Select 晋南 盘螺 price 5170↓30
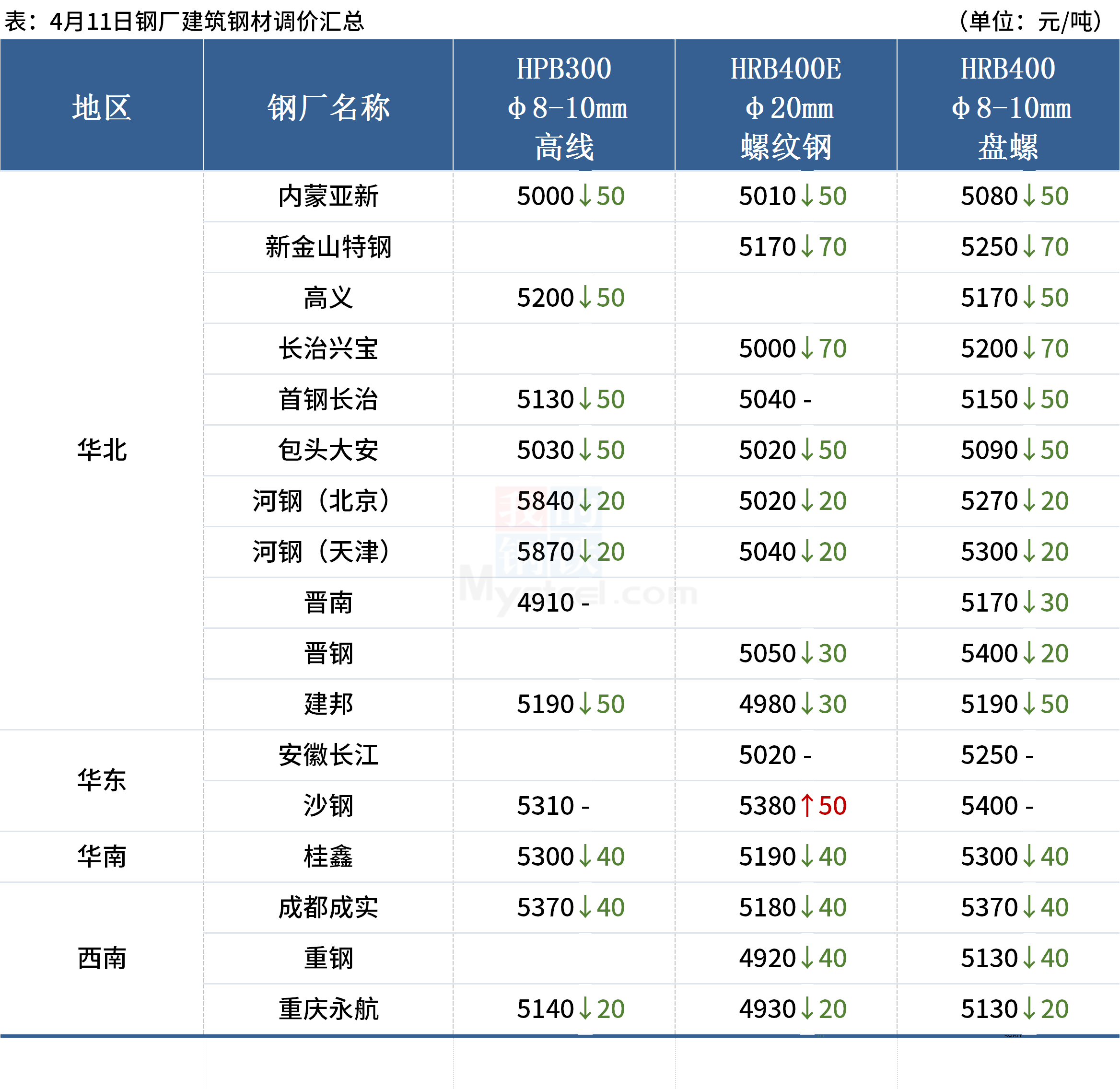This screenshot has width=1120, height=1089. (1015, 602)
